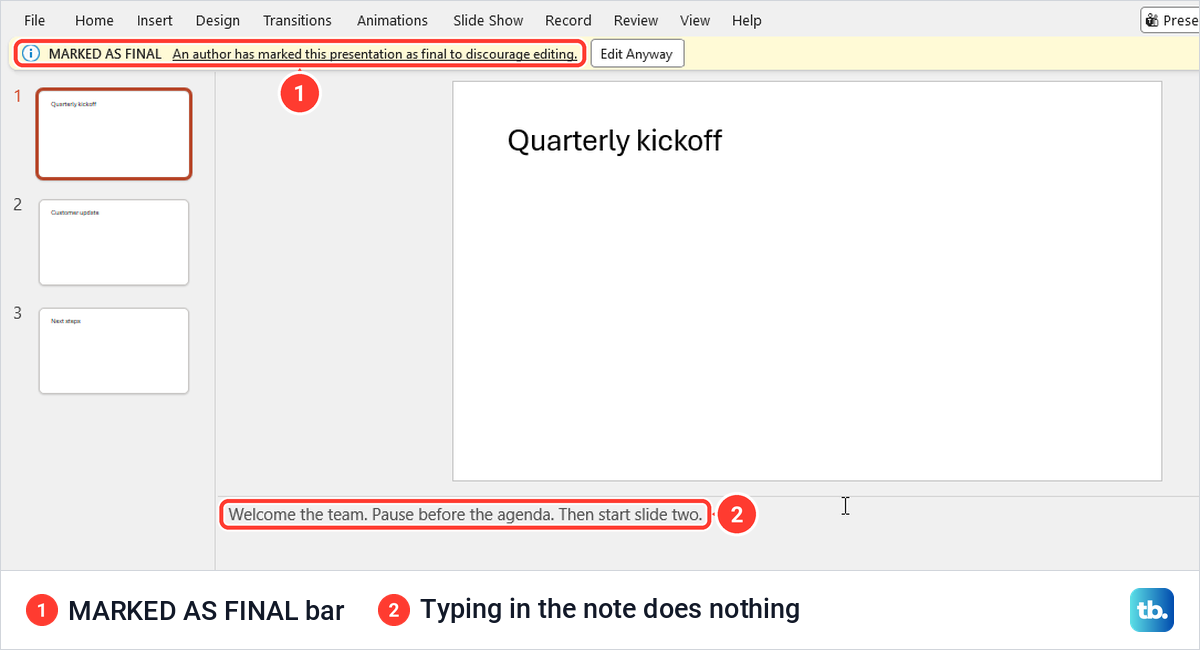Click the Edit Anyway button

tap(637, 54)
